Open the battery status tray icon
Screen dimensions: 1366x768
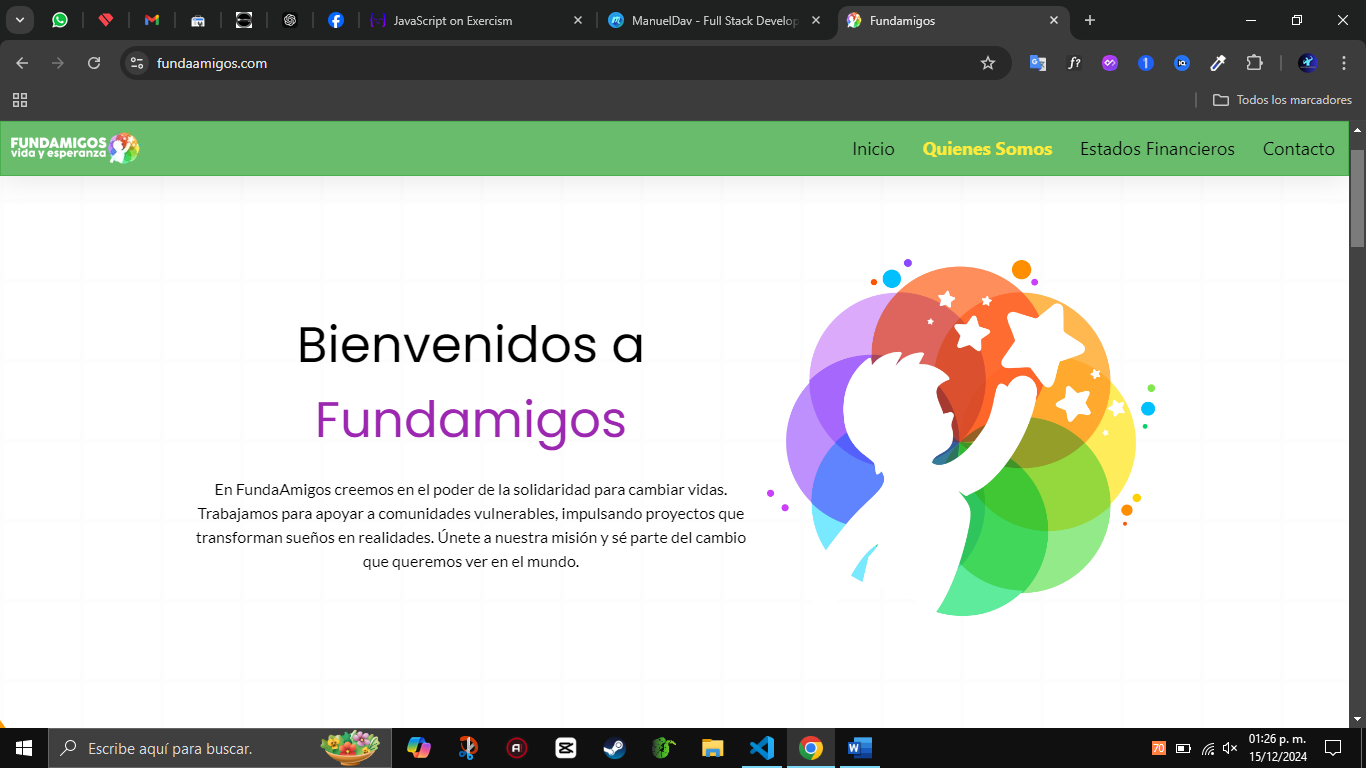[x=1183, y=748]
